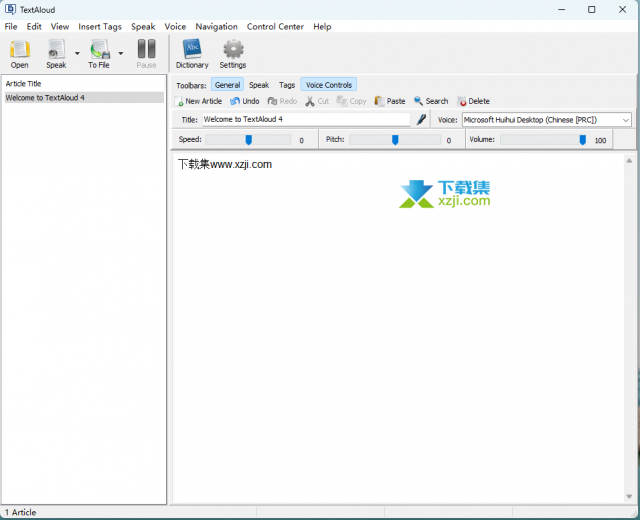Image resolution: width=640 pixels, height=520 pixels.
Task: Open the Insert Tags menu
Action: coord(100,27)
